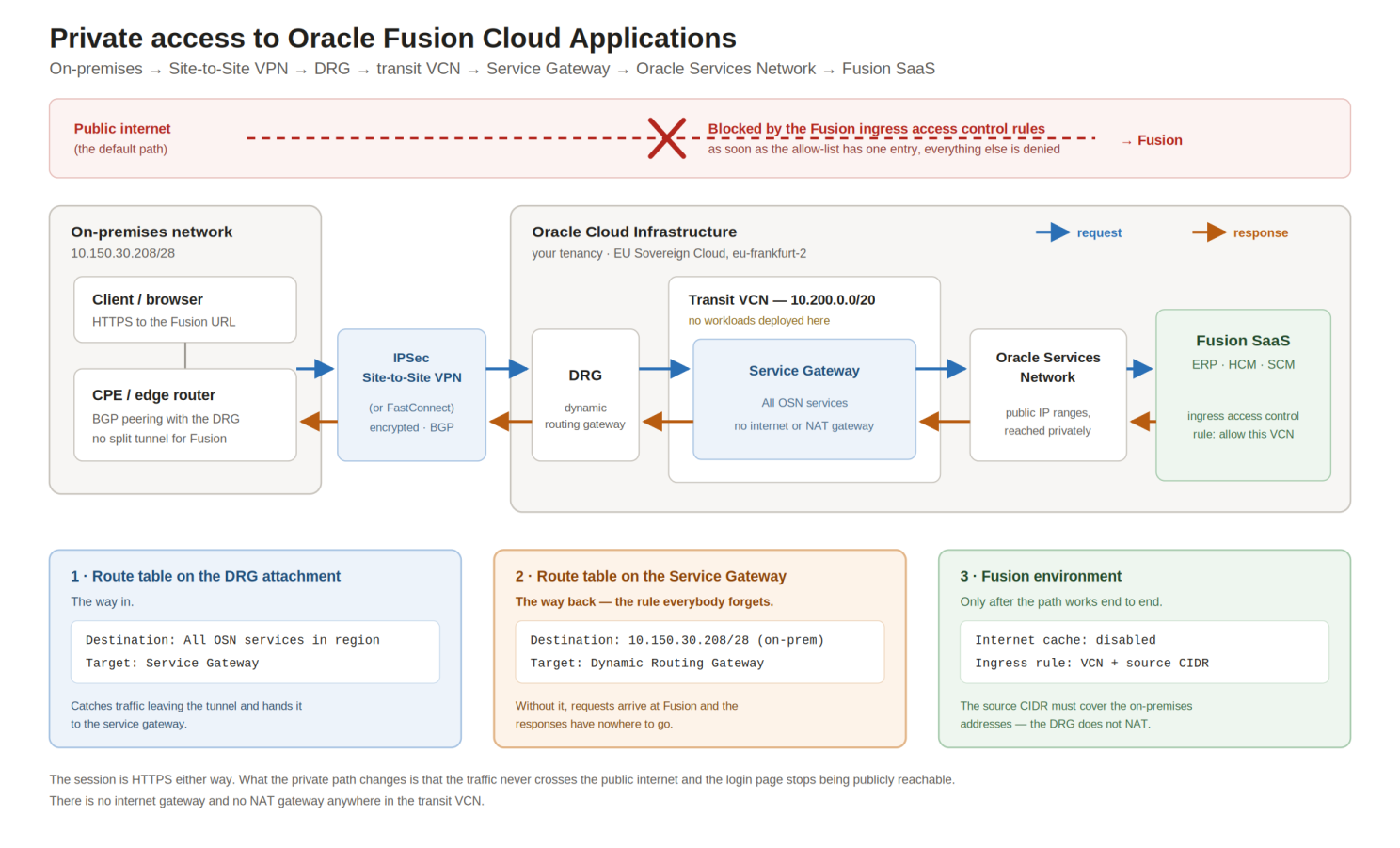Click 'encrypted · BGP' in VPN box
The width and height of the screenshot is (1400, 848).
(x=411, y=427)
